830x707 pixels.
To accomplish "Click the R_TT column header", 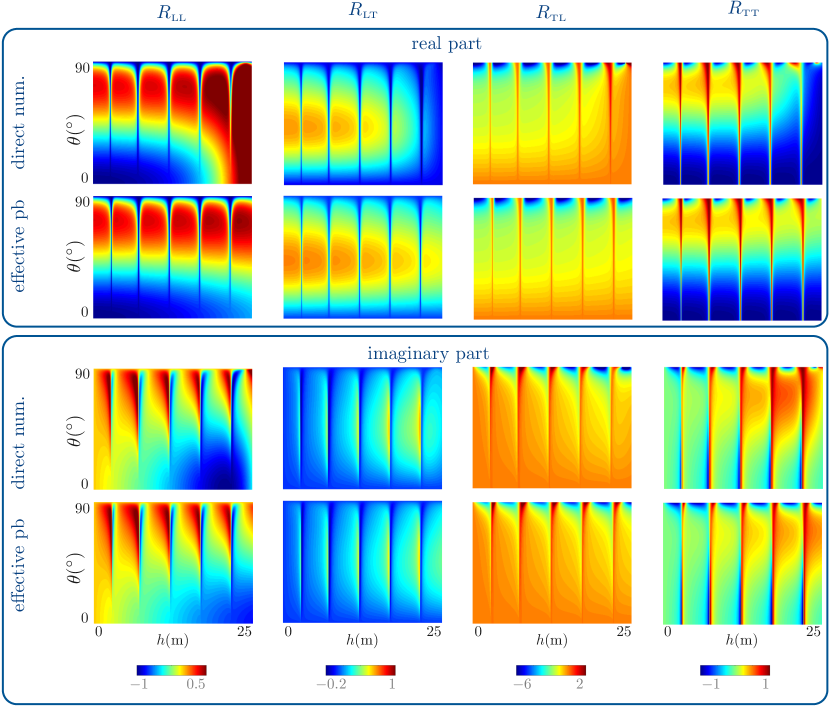I will point(744,10).
